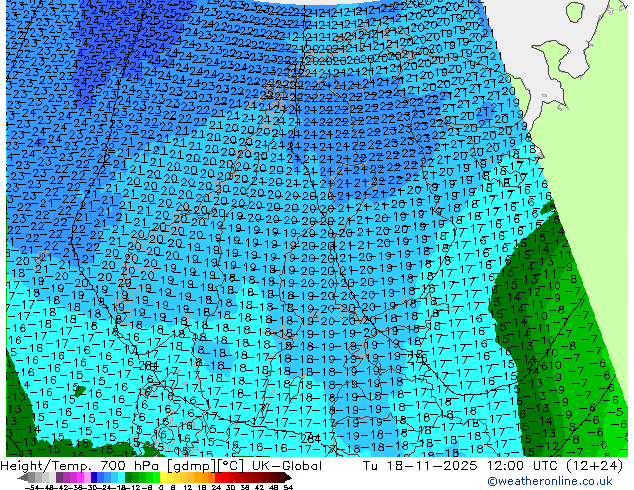Click the dark maroon right arrow end of the legend
Screen dimensions: 634x490
(287, 477)
